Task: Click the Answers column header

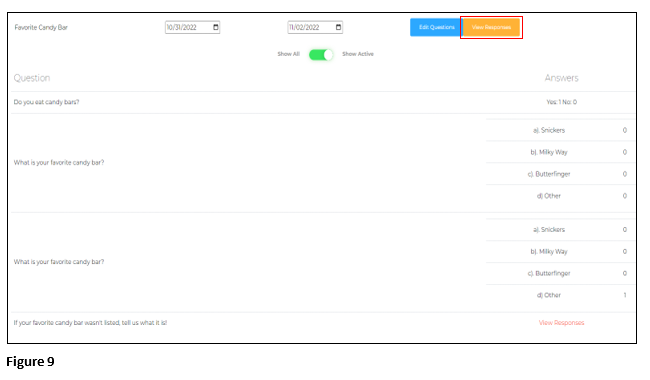Action: (x=561, y=78)
